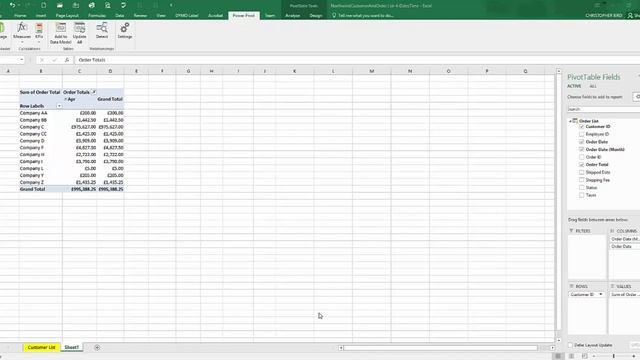Click the Print Preview icon in the quick access toolbar
This screenshot has width=640, height=360.
click(x=108, y=5)
